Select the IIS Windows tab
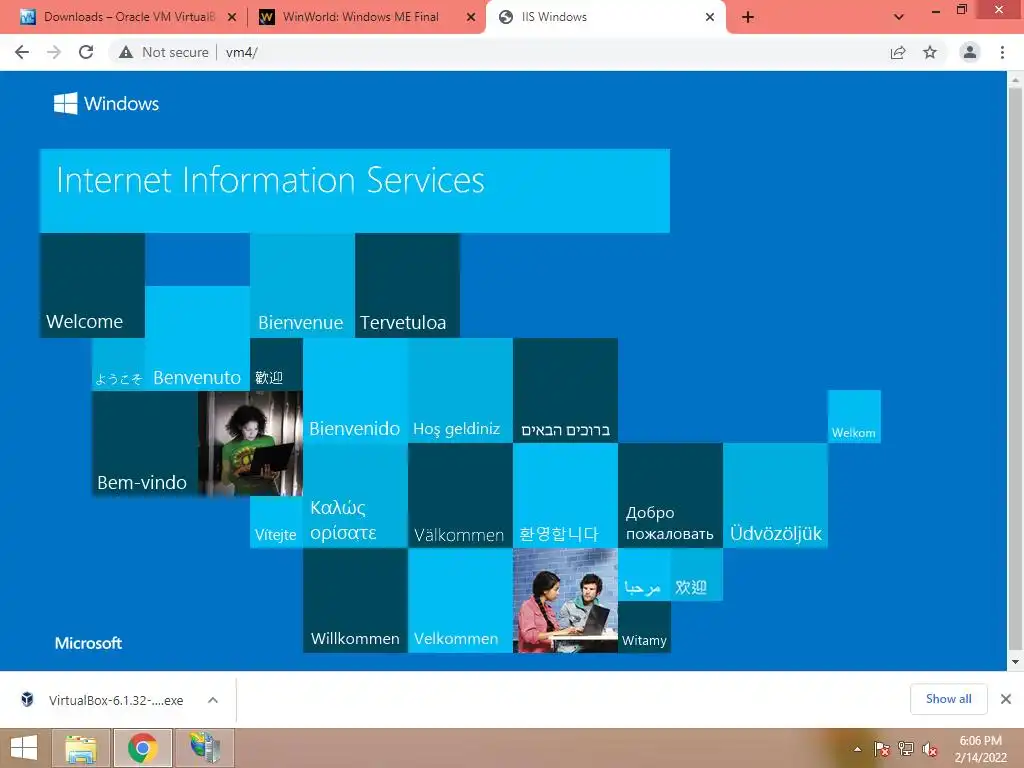 (x=606, y=17)
